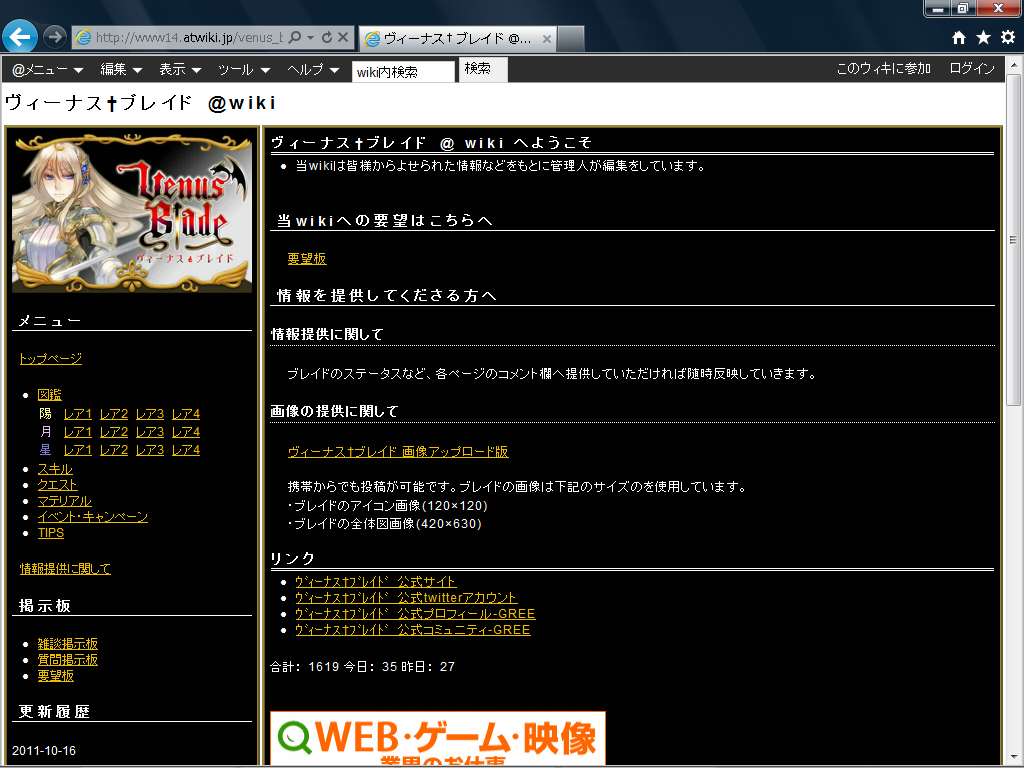
Task: Open 情報提供に関して sidebar link
Action: tap(65, 569)
